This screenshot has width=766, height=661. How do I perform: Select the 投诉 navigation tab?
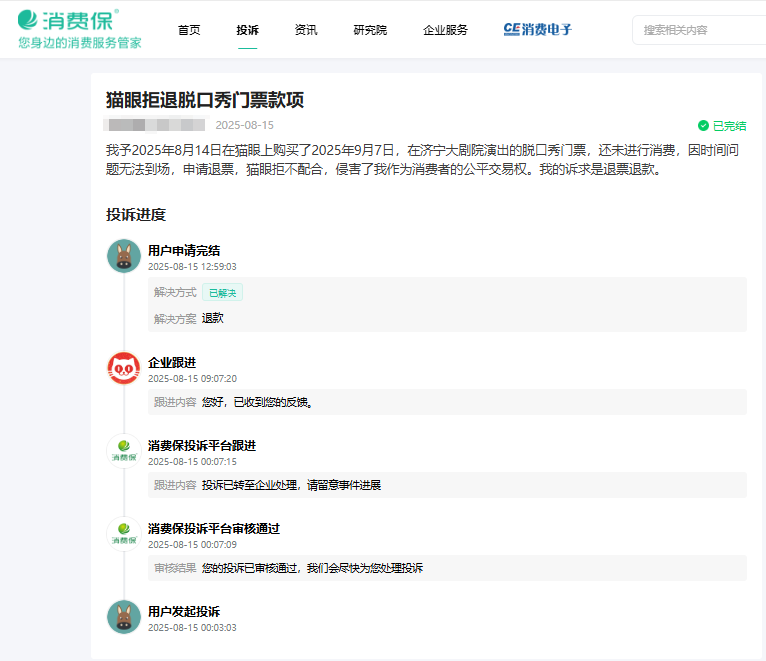pos(247,30)
